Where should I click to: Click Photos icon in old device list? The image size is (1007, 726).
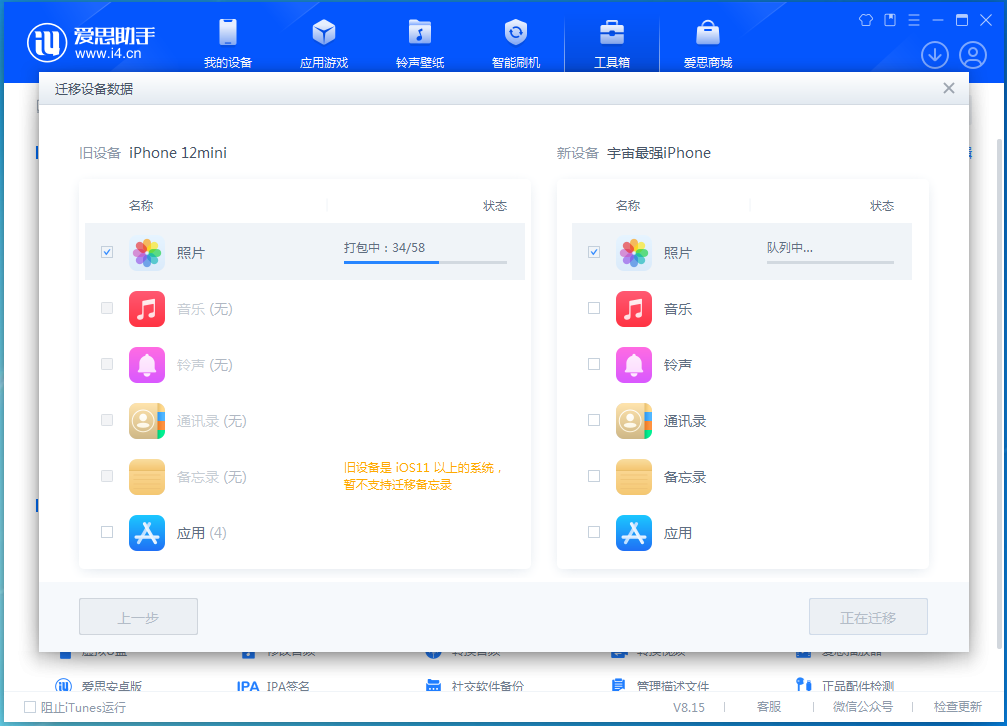click(146, 252)
